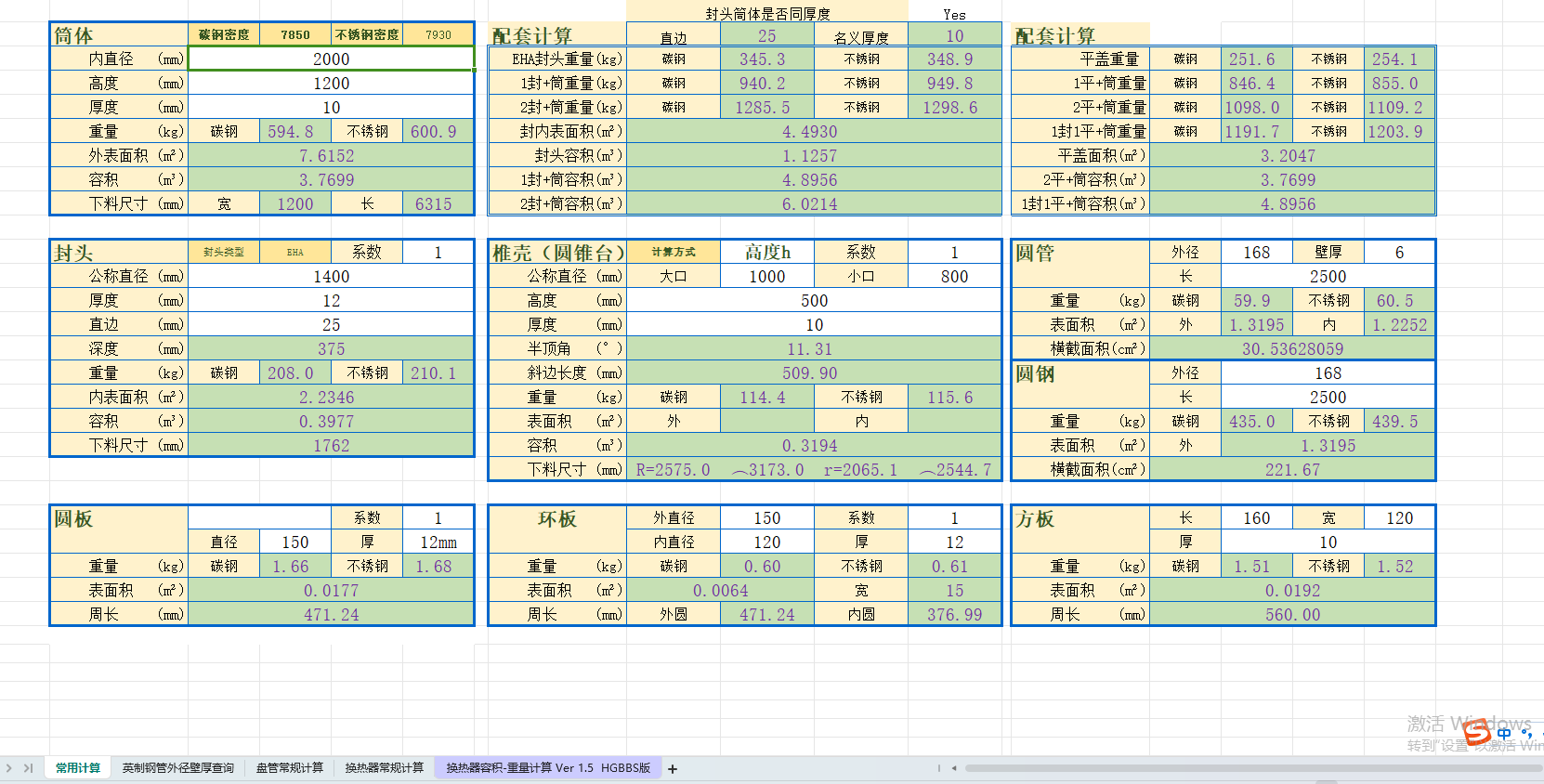Click the 锥壳 斜边长度 value 509.90
The width and height of the screenshot is (1544, 784).
click(x=814, y=372)
